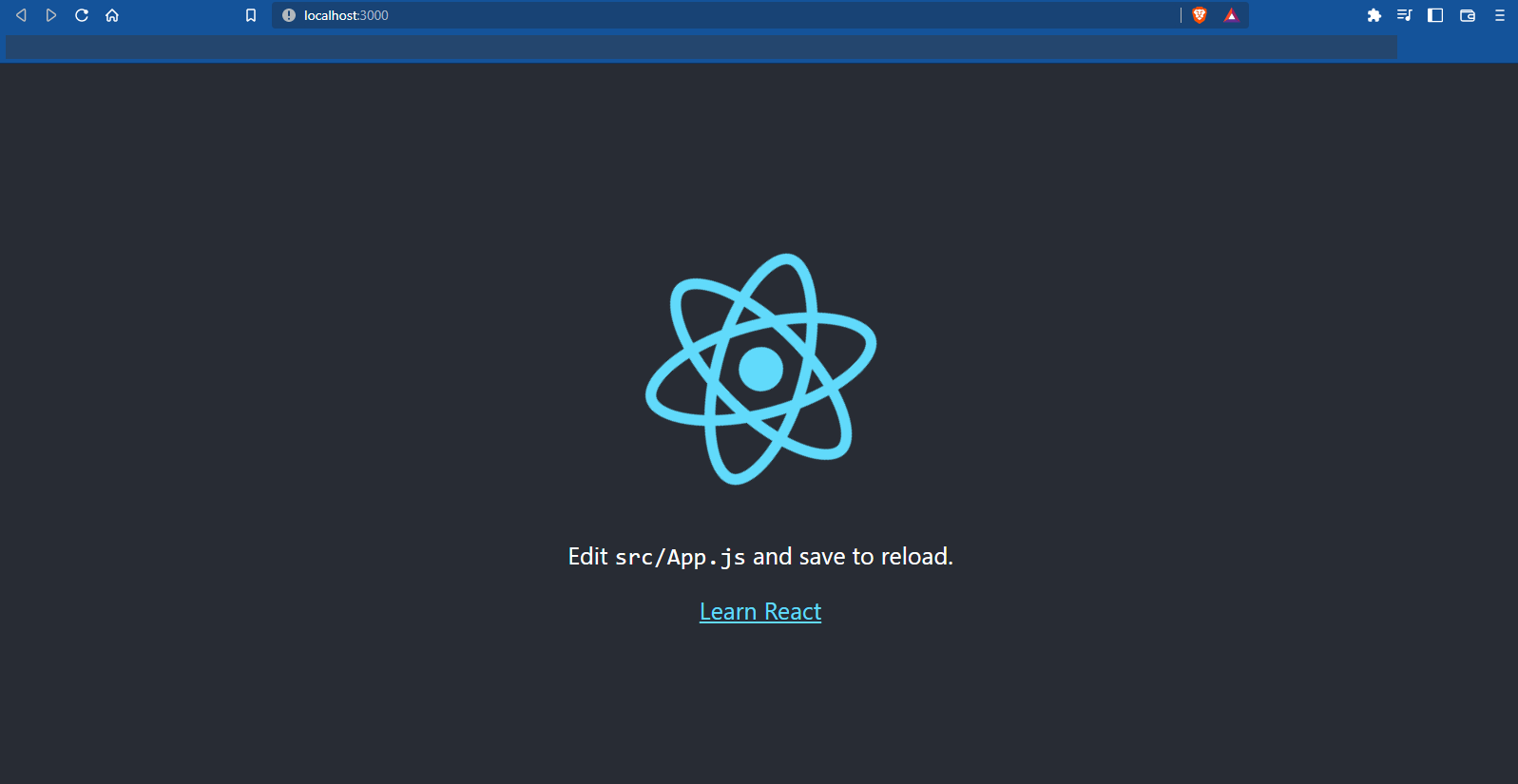The width and height of the screenshot is (1518, 784).
Task: Open the browser hamburger menu
Action: [x=1500, y=15]
